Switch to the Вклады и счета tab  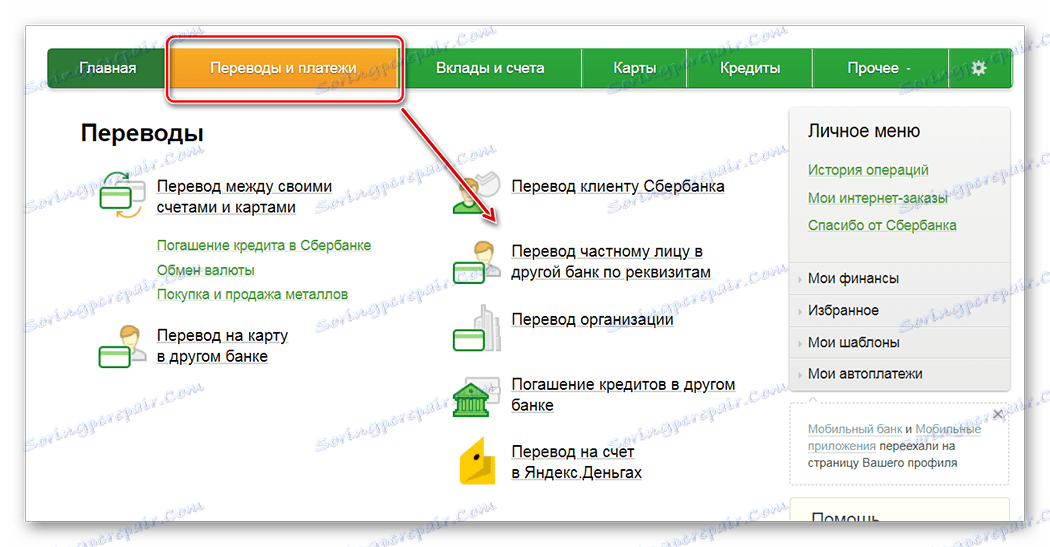point(490,68)
